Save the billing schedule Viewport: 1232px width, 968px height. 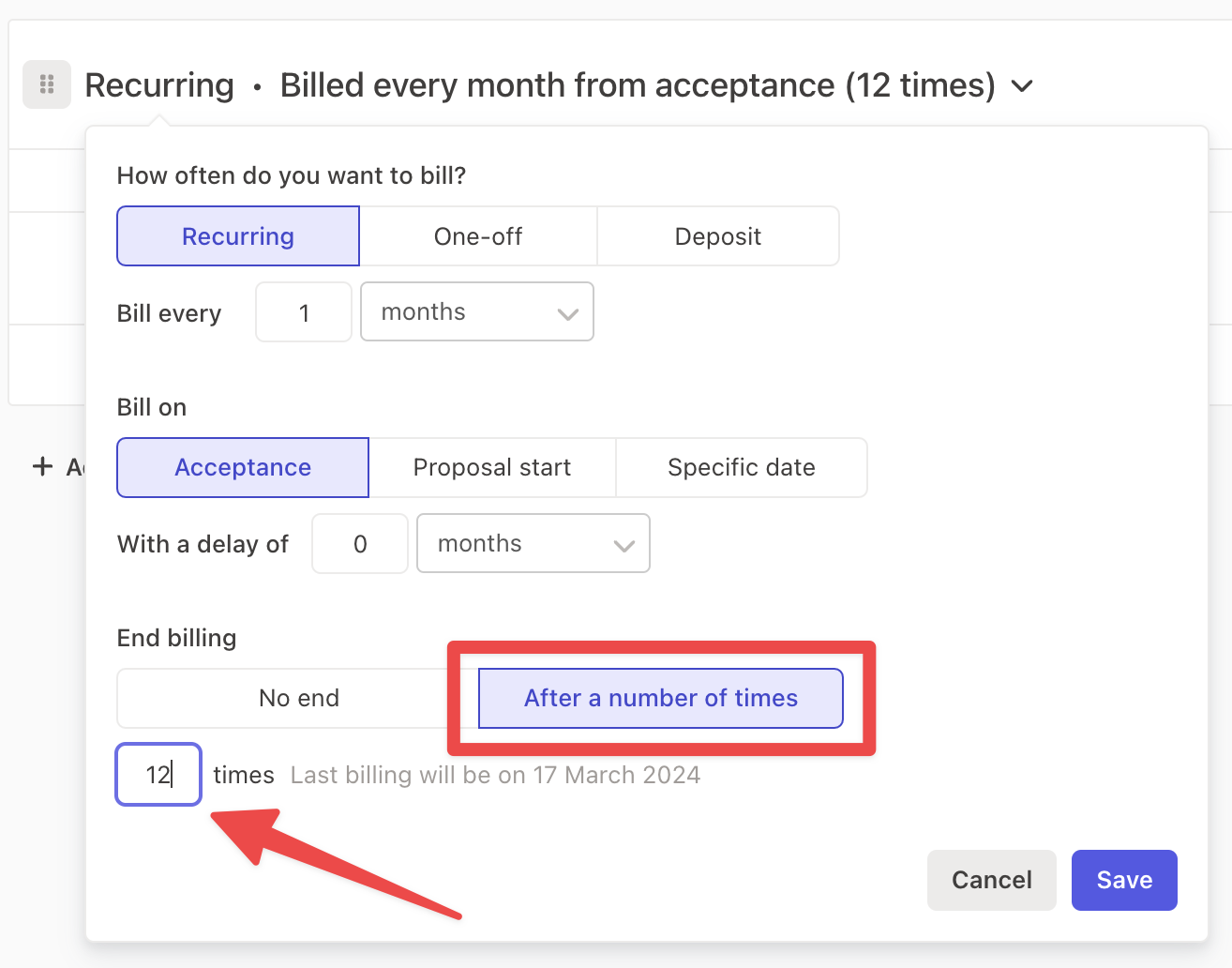[1124, 880]
